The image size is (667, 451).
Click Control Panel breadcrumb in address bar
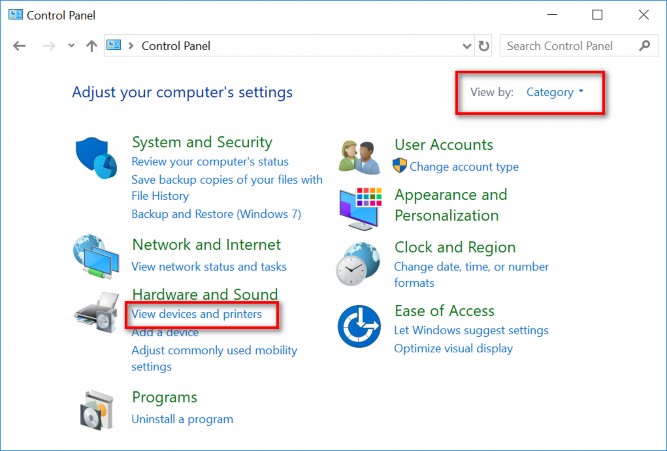tap(176, 46)
